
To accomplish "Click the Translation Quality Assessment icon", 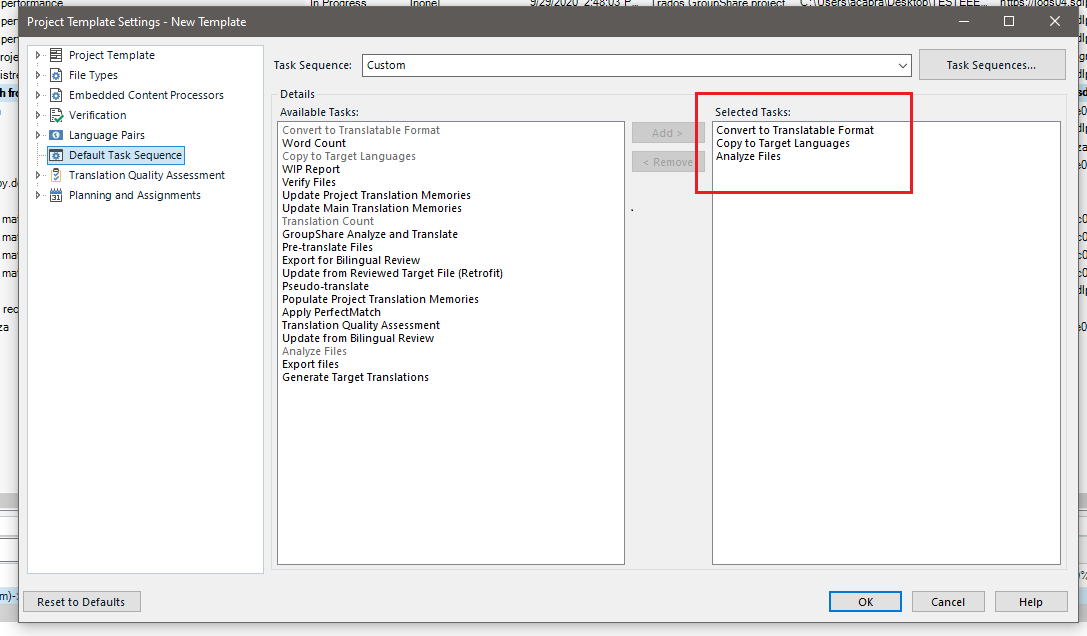I will (56, 175).
